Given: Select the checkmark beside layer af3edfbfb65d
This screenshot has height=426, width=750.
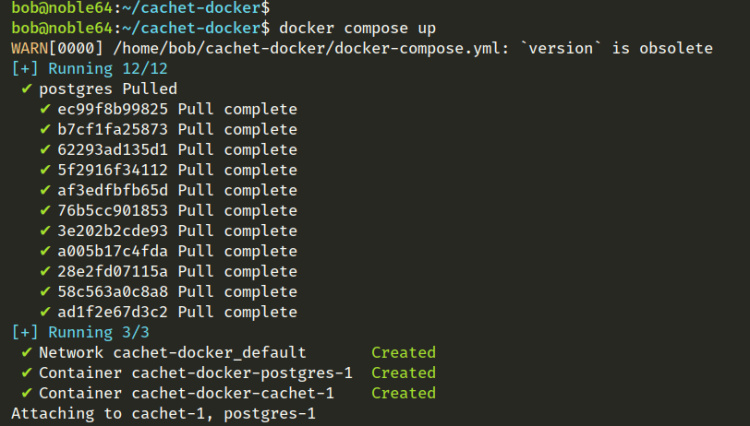Looking at the screenshot, I should [45, 190].
